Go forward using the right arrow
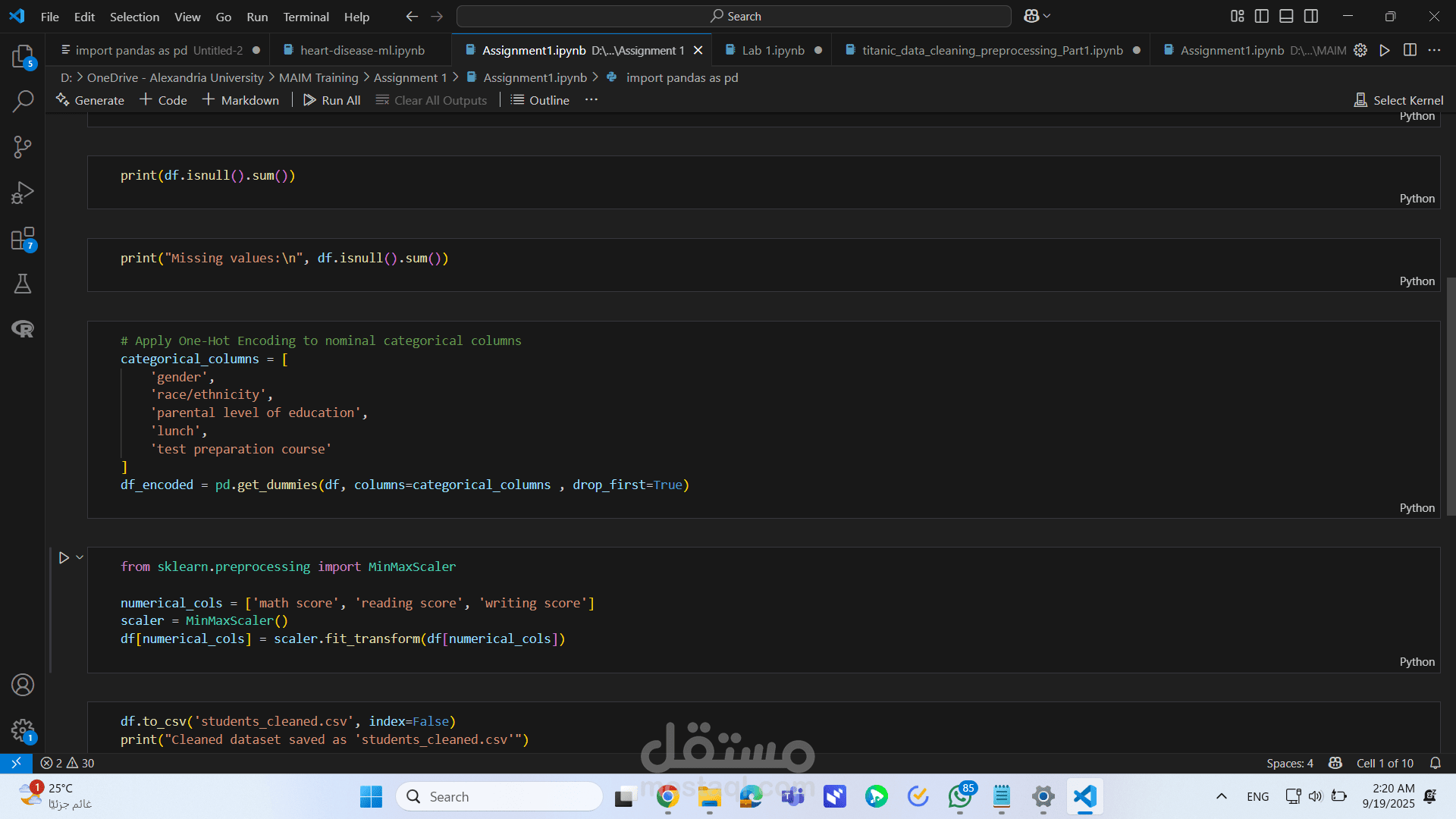This screenshot has height=819, width=1456. pos(437,16)
